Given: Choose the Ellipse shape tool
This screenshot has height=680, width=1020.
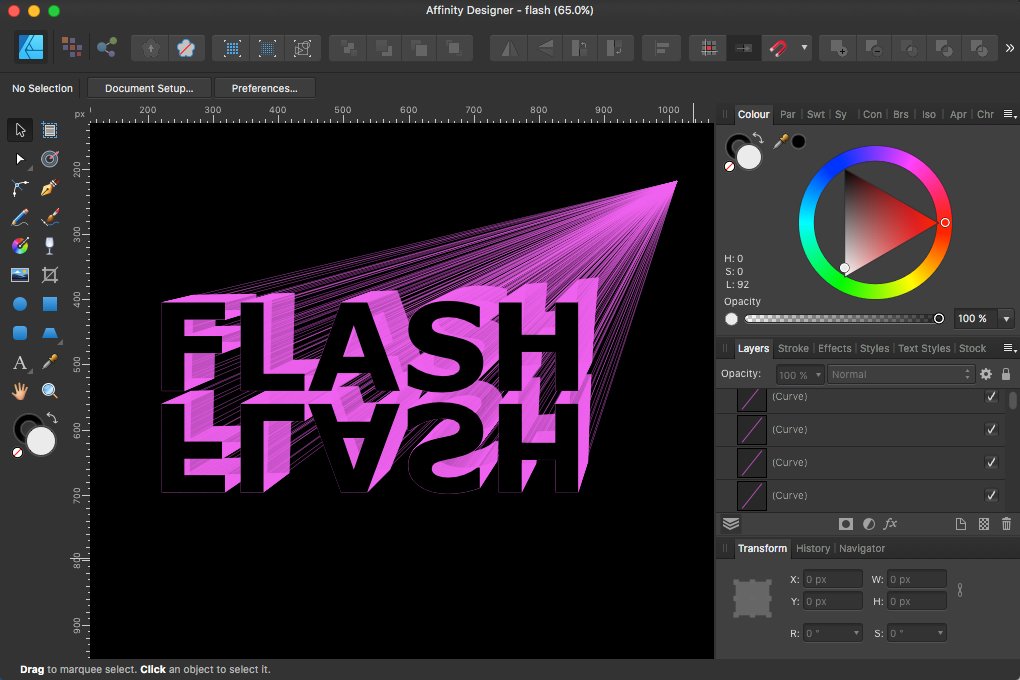Looking at the screenshot, I should point(20,304).
